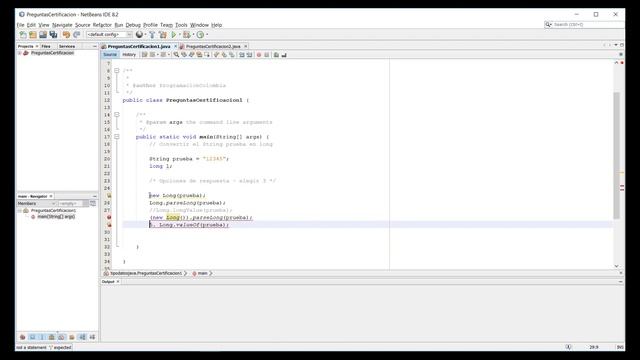Image resolution: width=640 pixels, height=360 pixels.
Task: Toggle Show Static Members in Navigator
Action: 42,337
